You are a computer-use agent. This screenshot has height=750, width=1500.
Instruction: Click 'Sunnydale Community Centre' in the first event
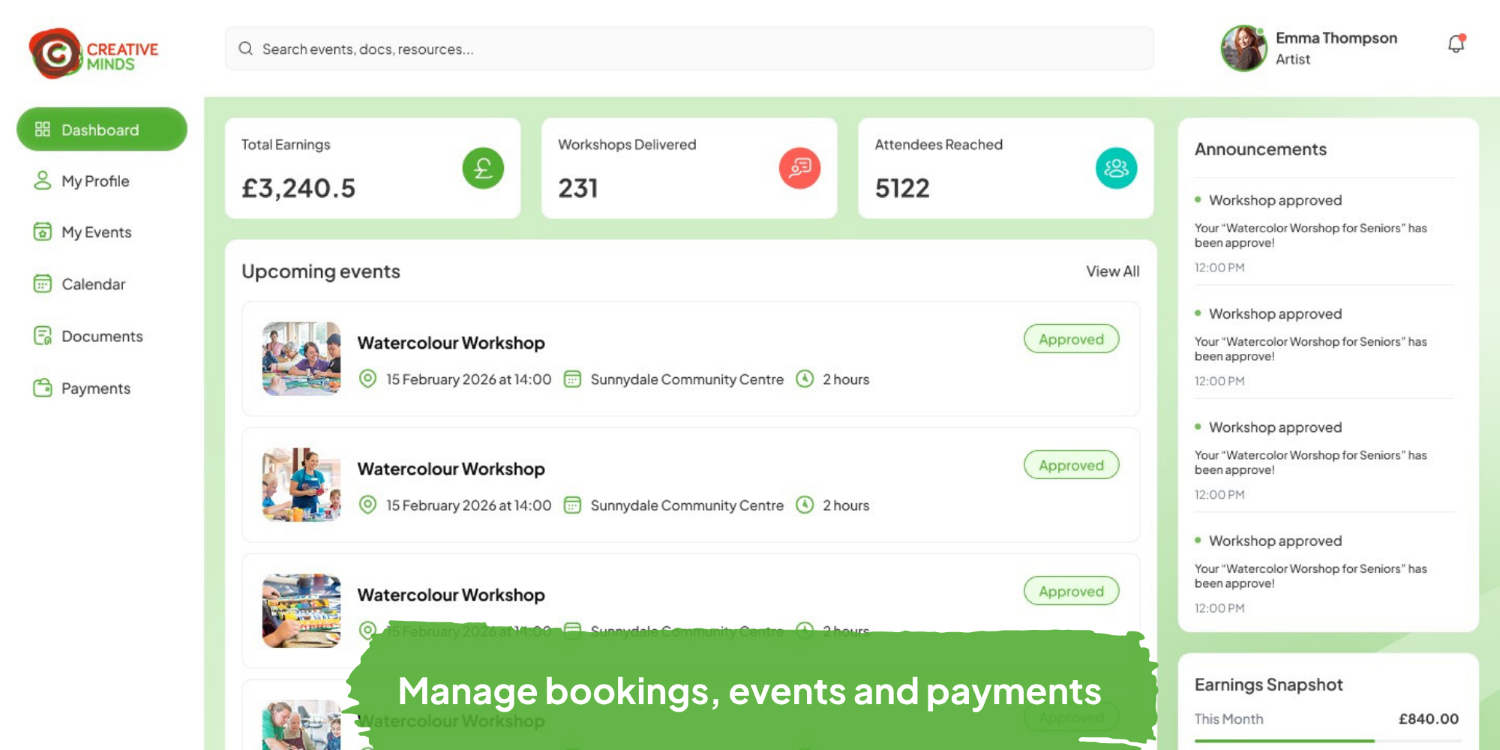[687, 379]
